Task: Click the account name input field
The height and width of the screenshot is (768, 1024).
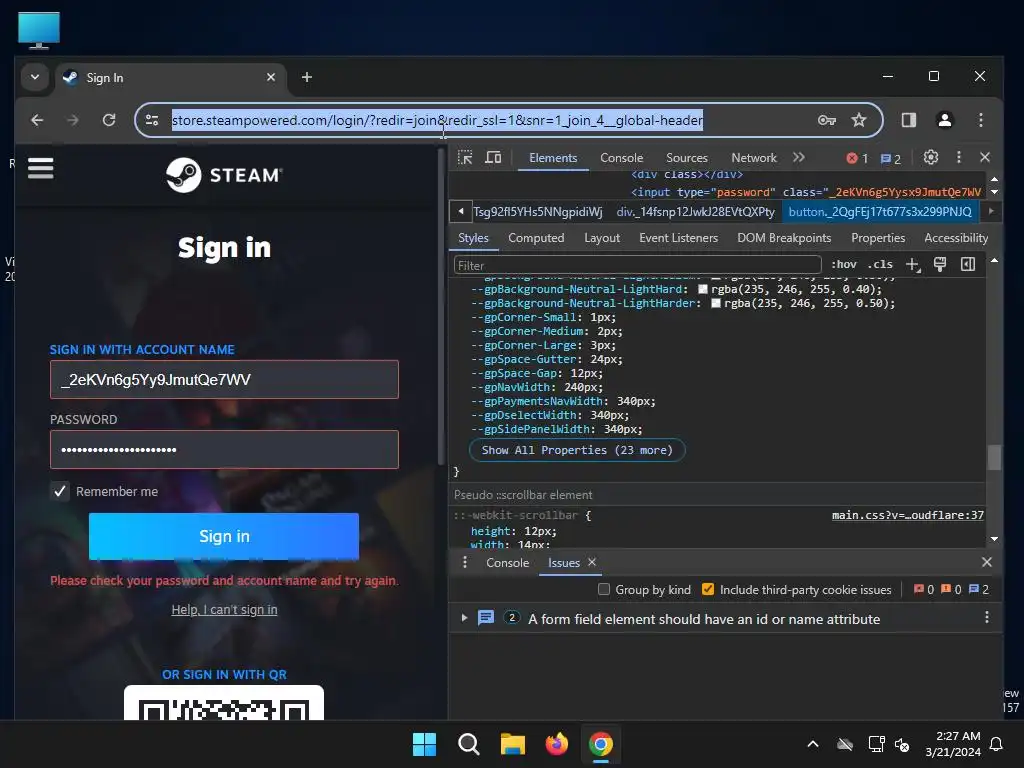Action: coord(224,379)
